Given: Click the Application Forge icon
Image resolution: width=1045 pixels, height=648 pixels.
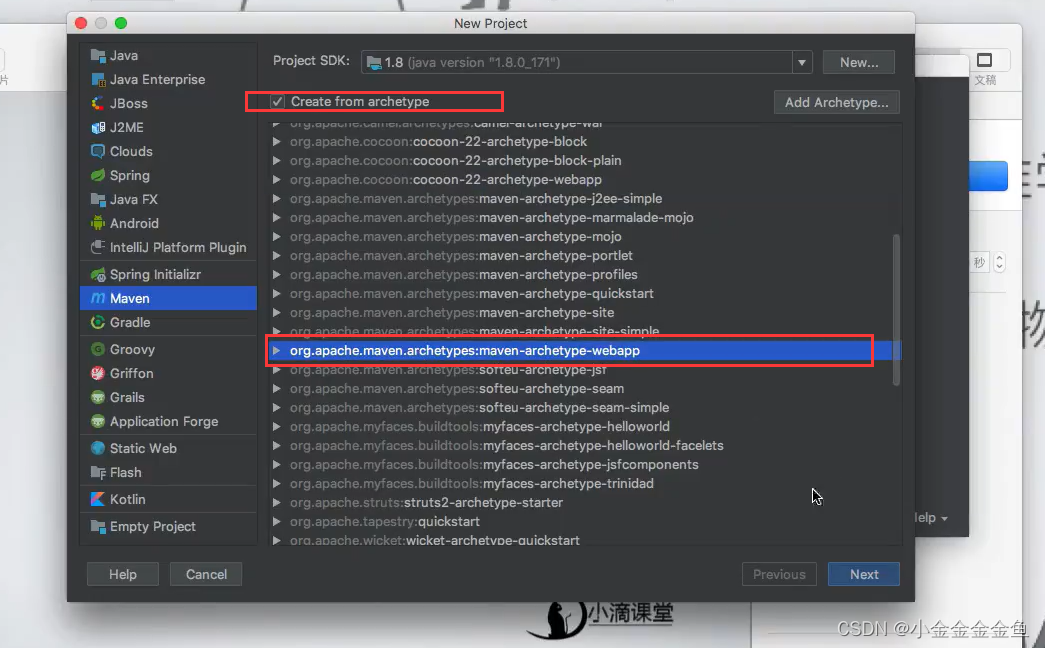Looking at the screenshot, I should coord(98,421).
